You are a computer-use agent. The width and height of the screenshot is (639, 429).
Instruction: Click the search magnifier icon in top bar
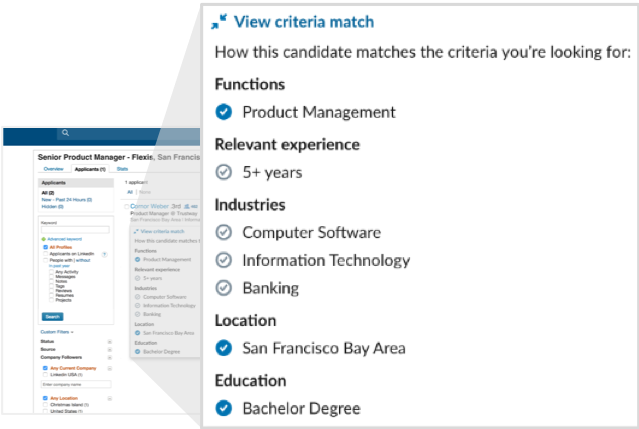click(66, 132)
